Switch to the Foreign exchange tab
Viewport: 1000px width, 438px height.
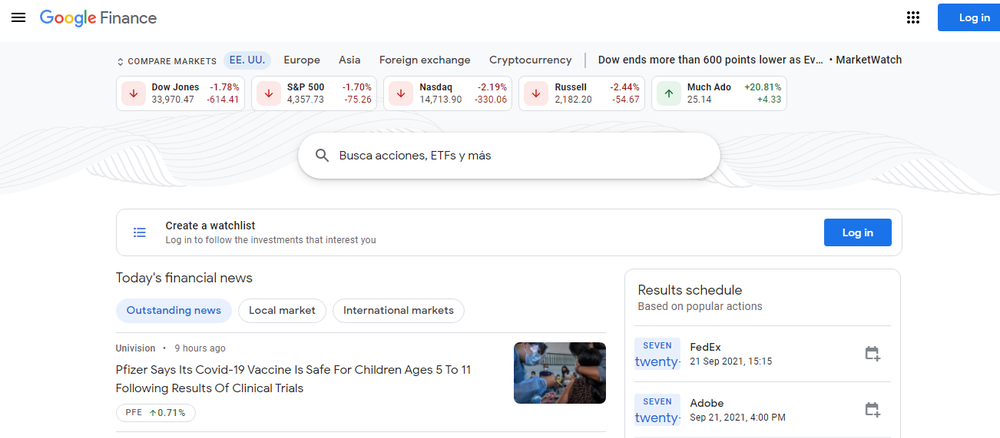[x=425, y=60]
